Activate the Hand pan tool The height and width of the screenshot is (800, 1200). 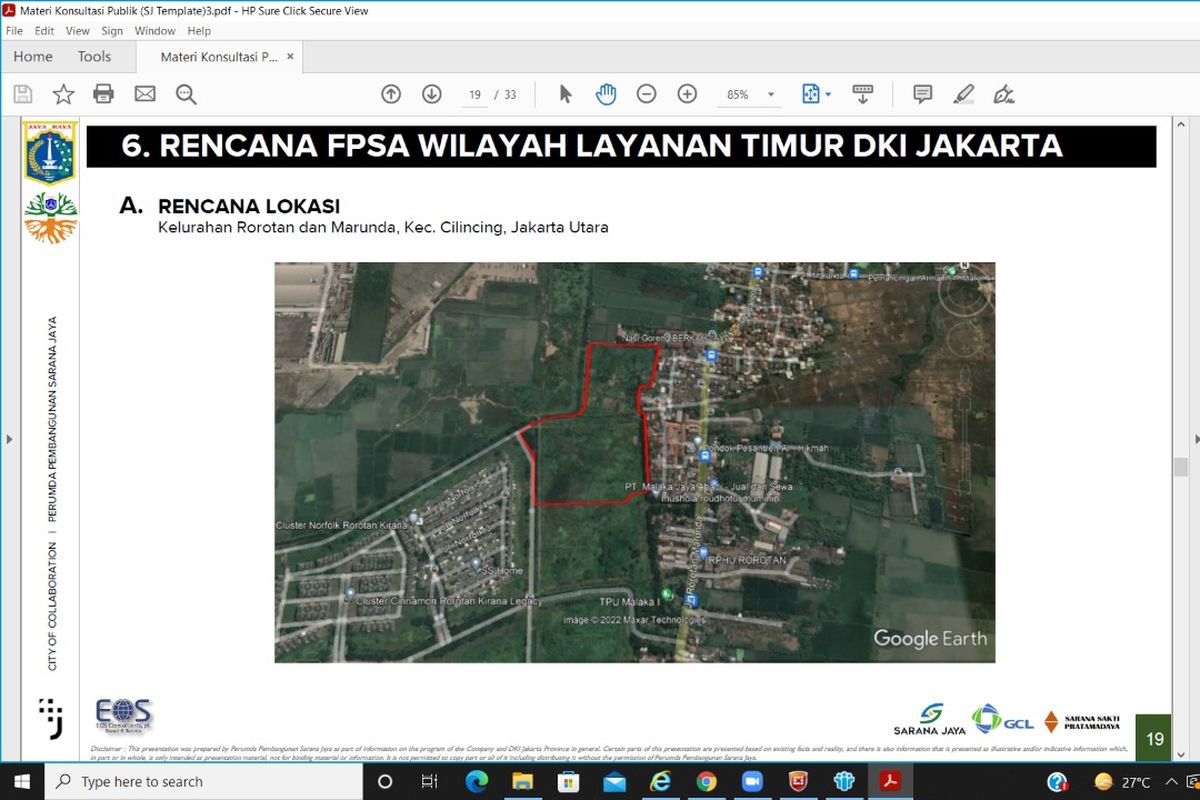[x=606, y=94]
